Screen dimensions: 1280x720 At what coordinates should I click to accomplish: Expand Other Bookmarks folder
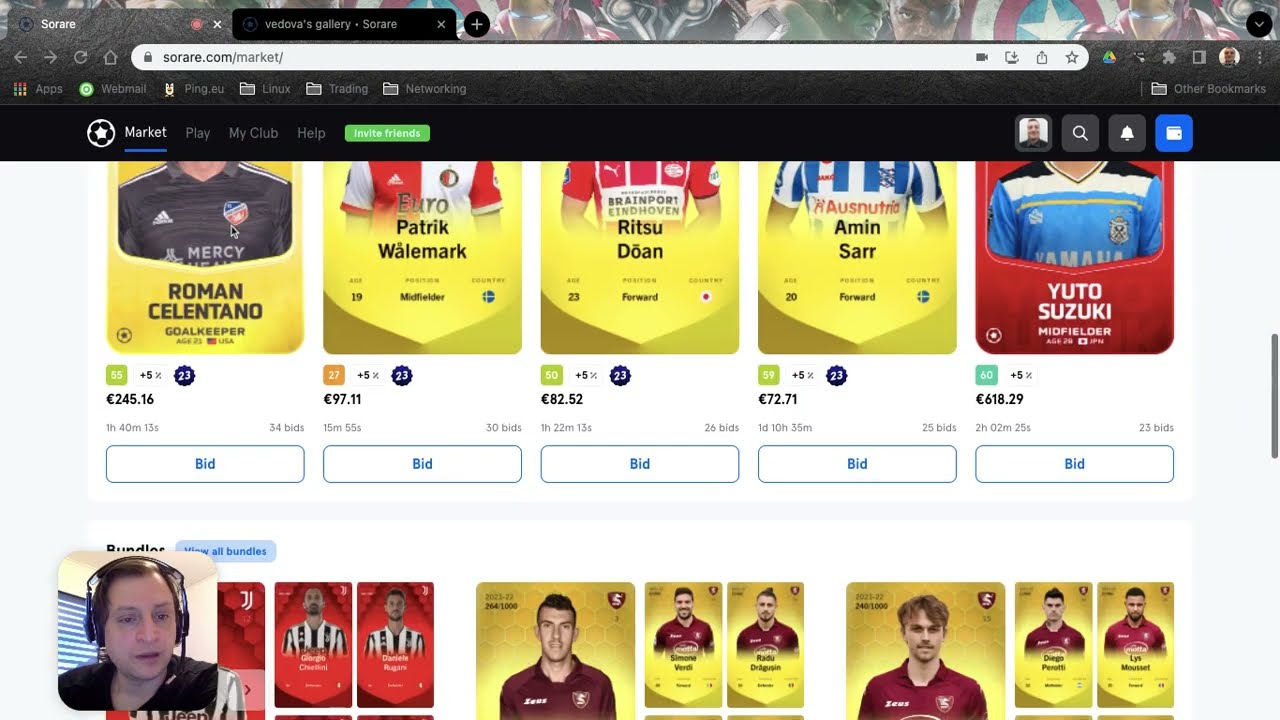[1209, 89]
